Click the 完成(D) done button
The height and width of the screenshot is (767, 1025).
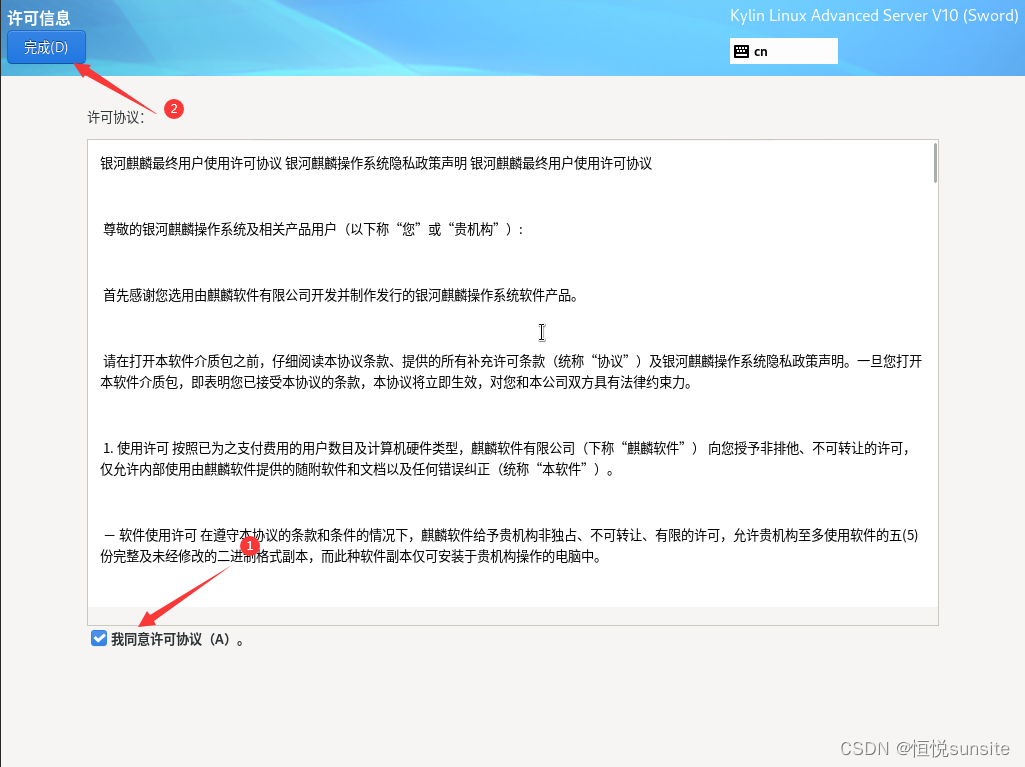[x=46, y=47]
